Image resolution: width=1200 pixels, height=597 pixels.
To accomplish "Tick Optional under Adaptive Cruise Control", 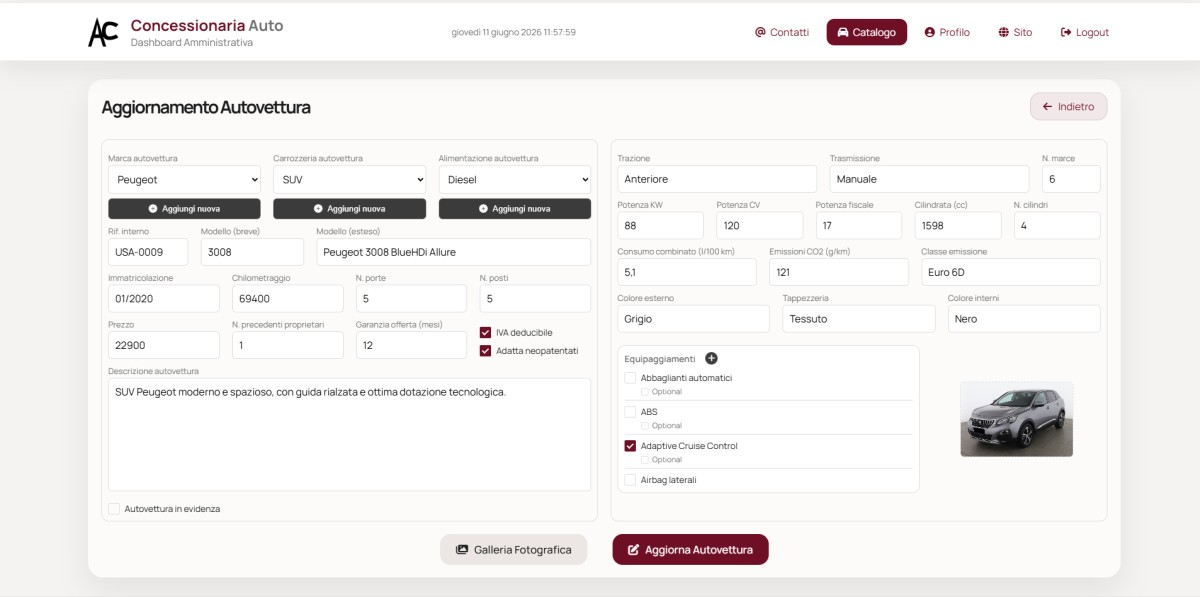I will [x=645, y=460].
